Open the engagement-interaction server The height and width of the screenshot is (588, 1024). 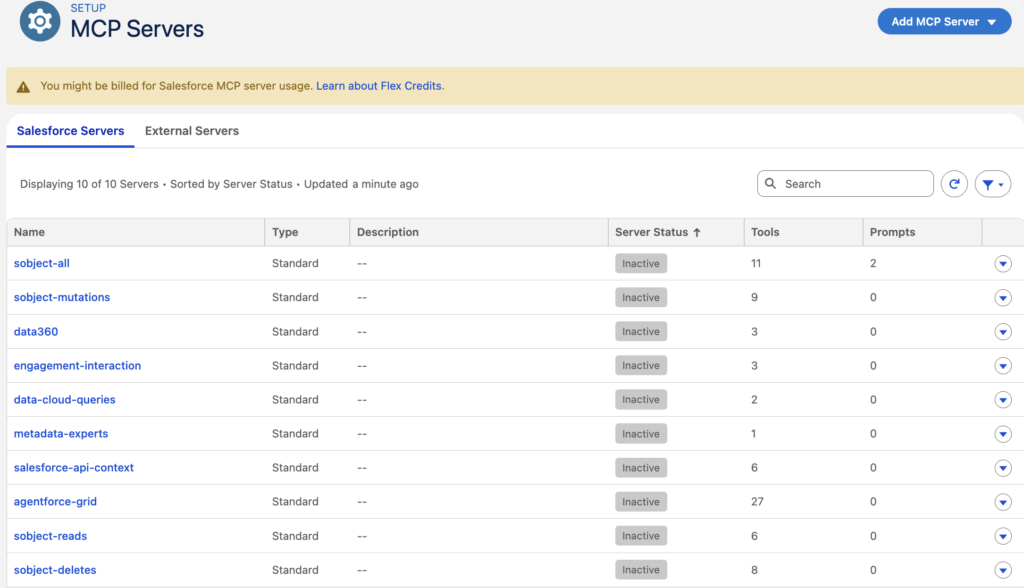click(77, 365)
